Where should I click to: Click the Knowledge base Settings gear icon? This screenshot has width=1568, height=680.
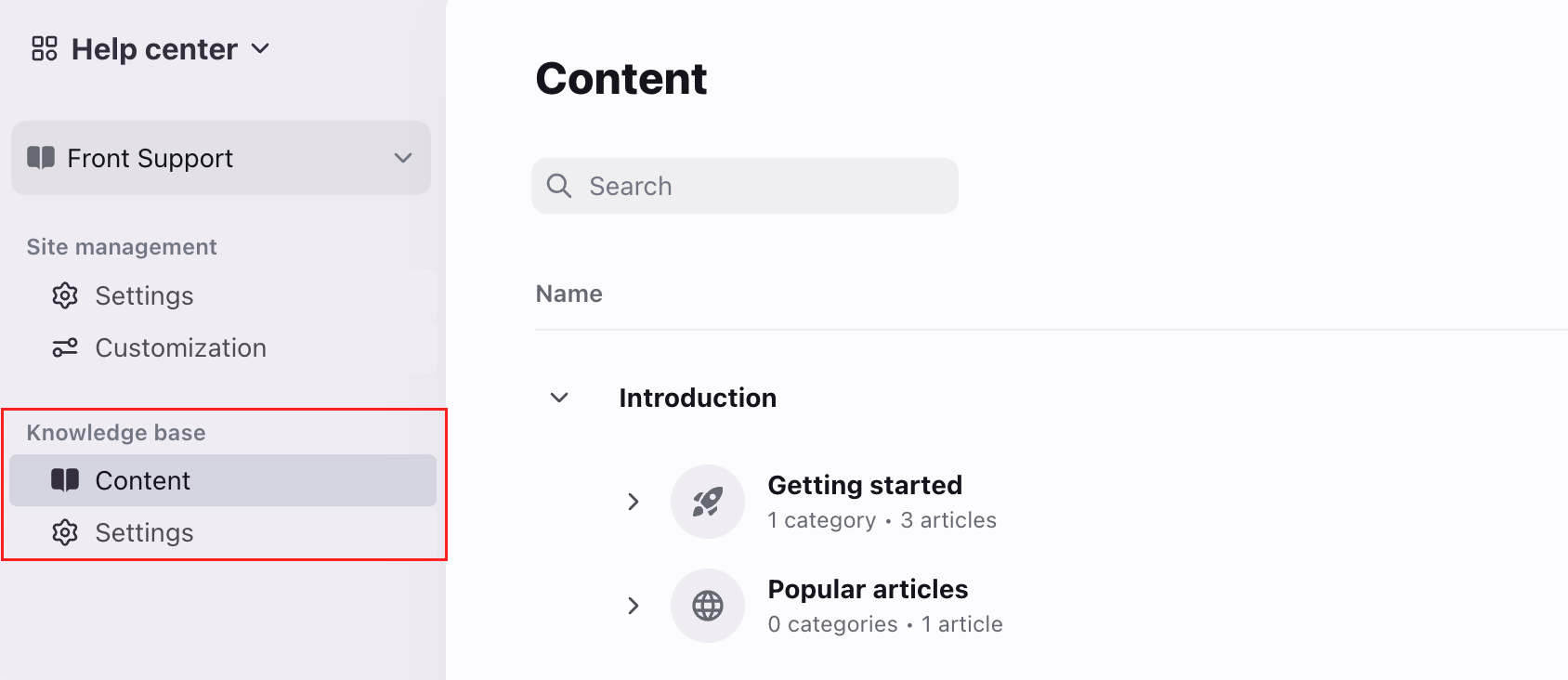tap(65, 532)
